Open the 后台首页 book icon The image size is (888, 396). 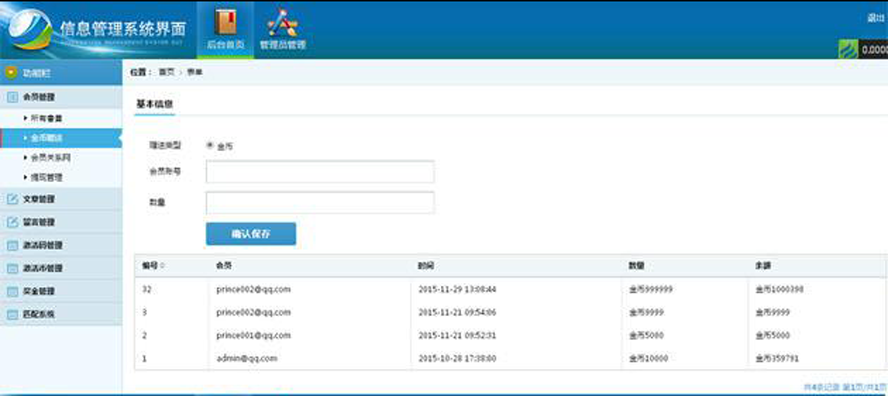[225, 22]
